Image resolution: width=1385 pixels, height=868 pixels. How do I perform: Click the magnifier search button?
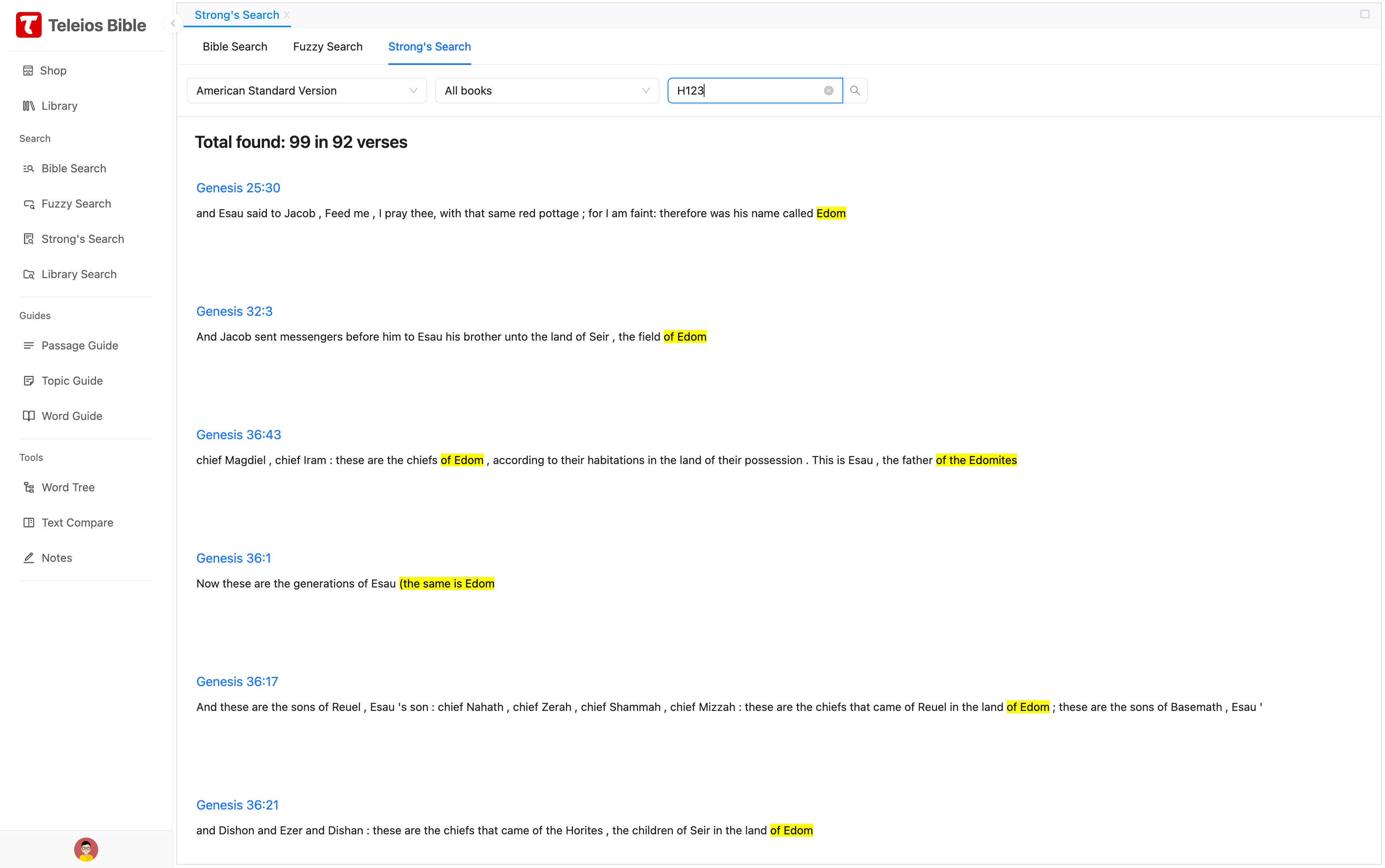855,91
